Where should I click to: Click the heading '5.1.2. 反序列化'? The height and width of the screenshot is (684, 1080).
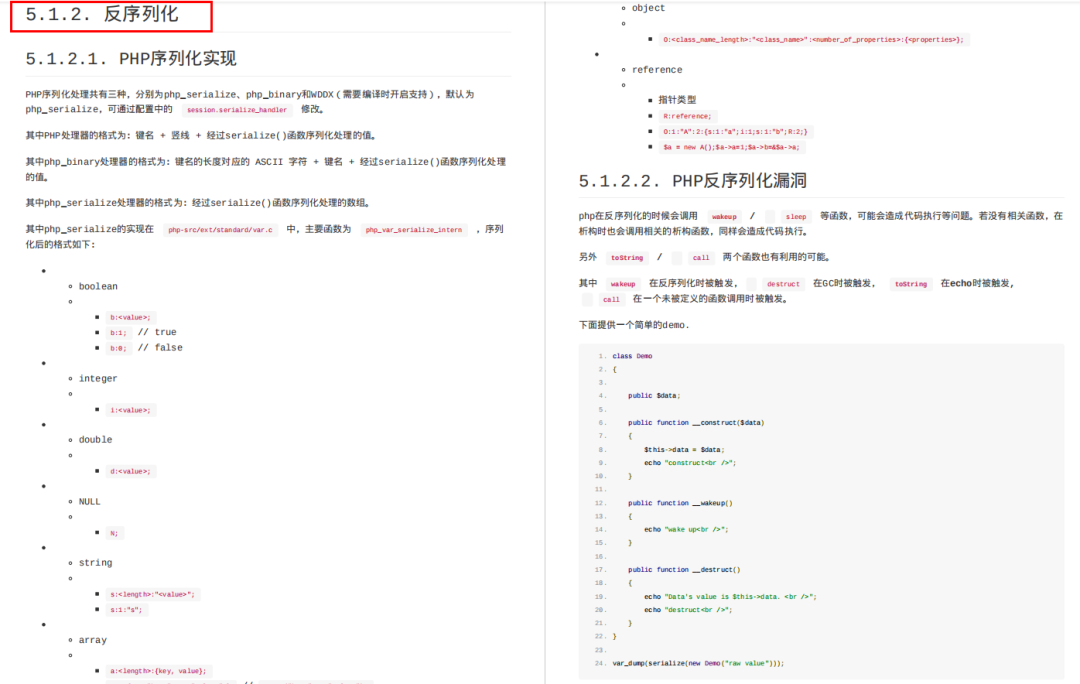(x=102, y=14)
